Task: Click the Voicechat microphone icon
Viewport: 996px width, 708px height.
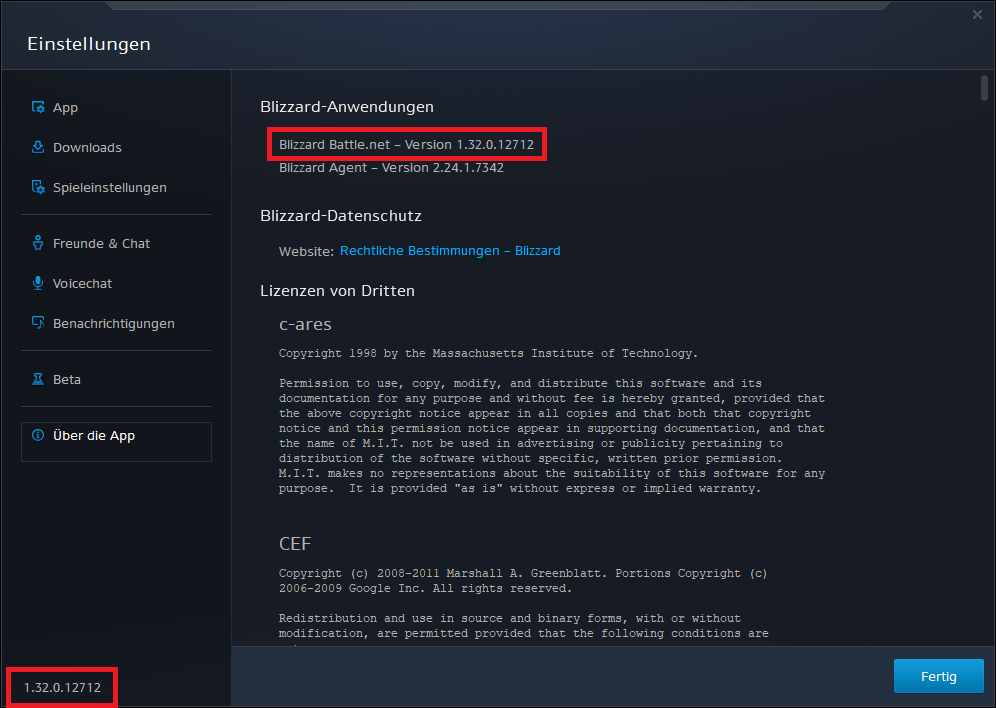Action: point(38,283)
